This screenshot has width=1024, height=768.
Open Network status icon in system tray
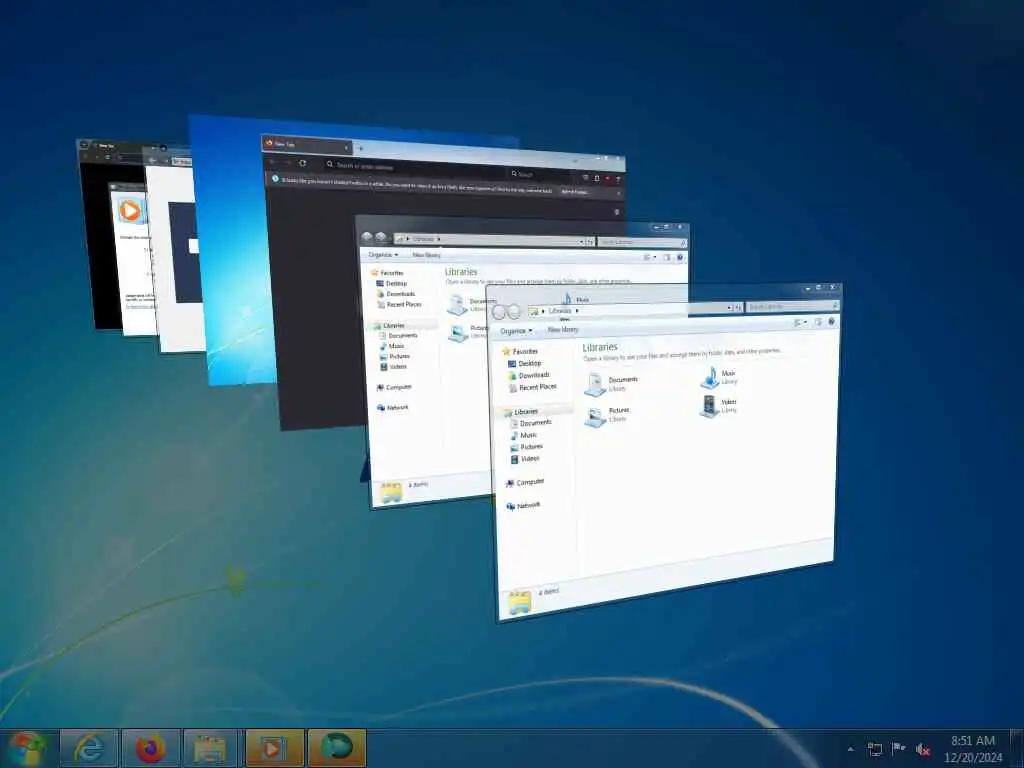874,749
